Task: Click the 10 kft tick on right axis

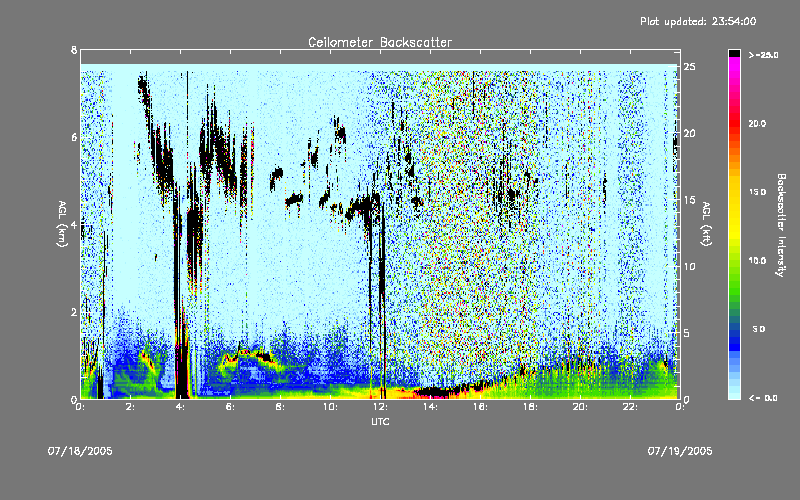Action: [x=689, y=266]
